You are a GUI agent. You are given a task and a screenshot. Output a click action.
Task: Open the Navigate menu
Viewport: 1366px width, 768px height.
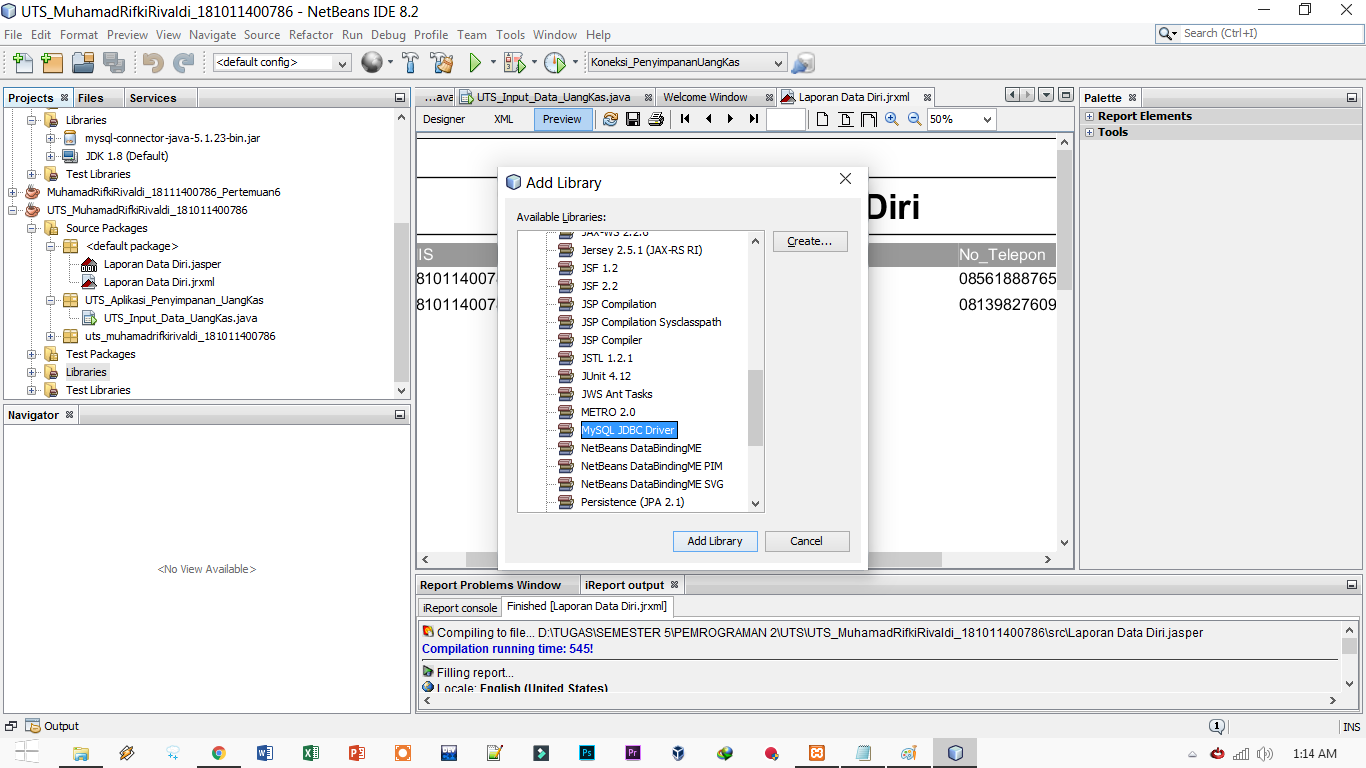[212, 34]
